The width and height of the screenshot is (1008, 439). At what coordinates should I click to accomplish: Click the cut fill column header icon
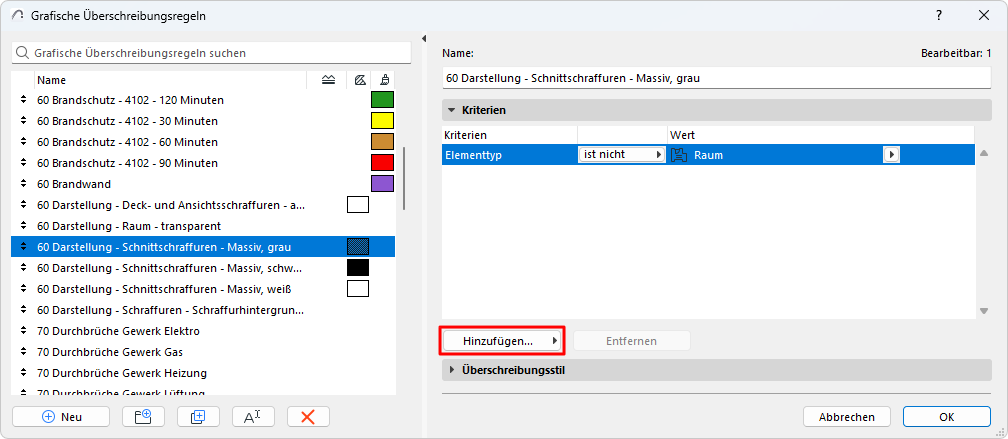tap(328, 80)
